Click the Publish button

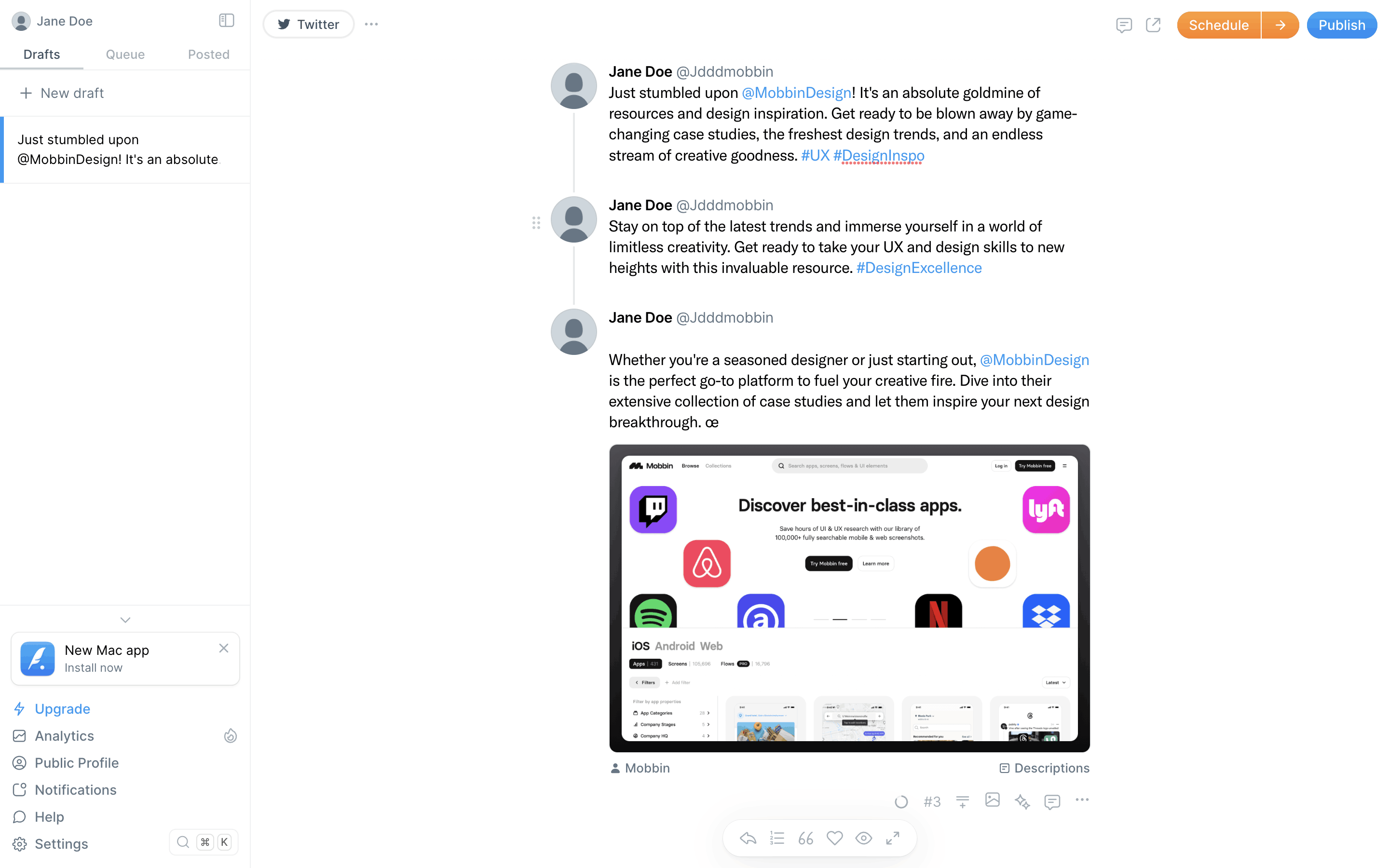[x=1342, y=25]
